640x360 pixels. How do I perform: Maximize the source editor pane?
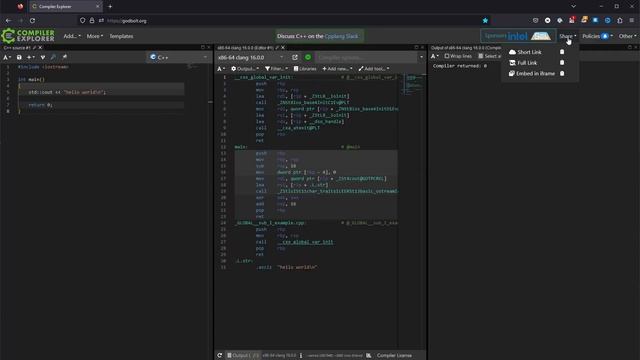coord(203,47)
